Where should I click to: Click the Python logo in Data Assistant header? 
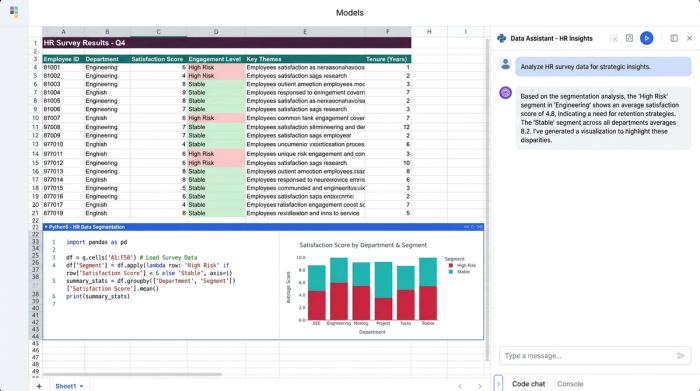click(501, 38)
